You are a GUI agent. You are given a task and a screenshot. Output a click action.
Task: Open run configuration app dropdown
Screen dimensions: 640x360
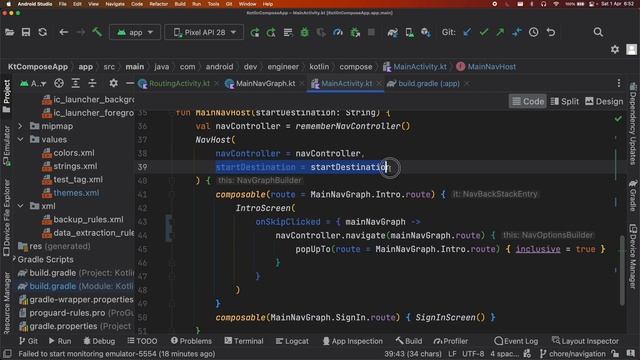[x=135, y=32]
